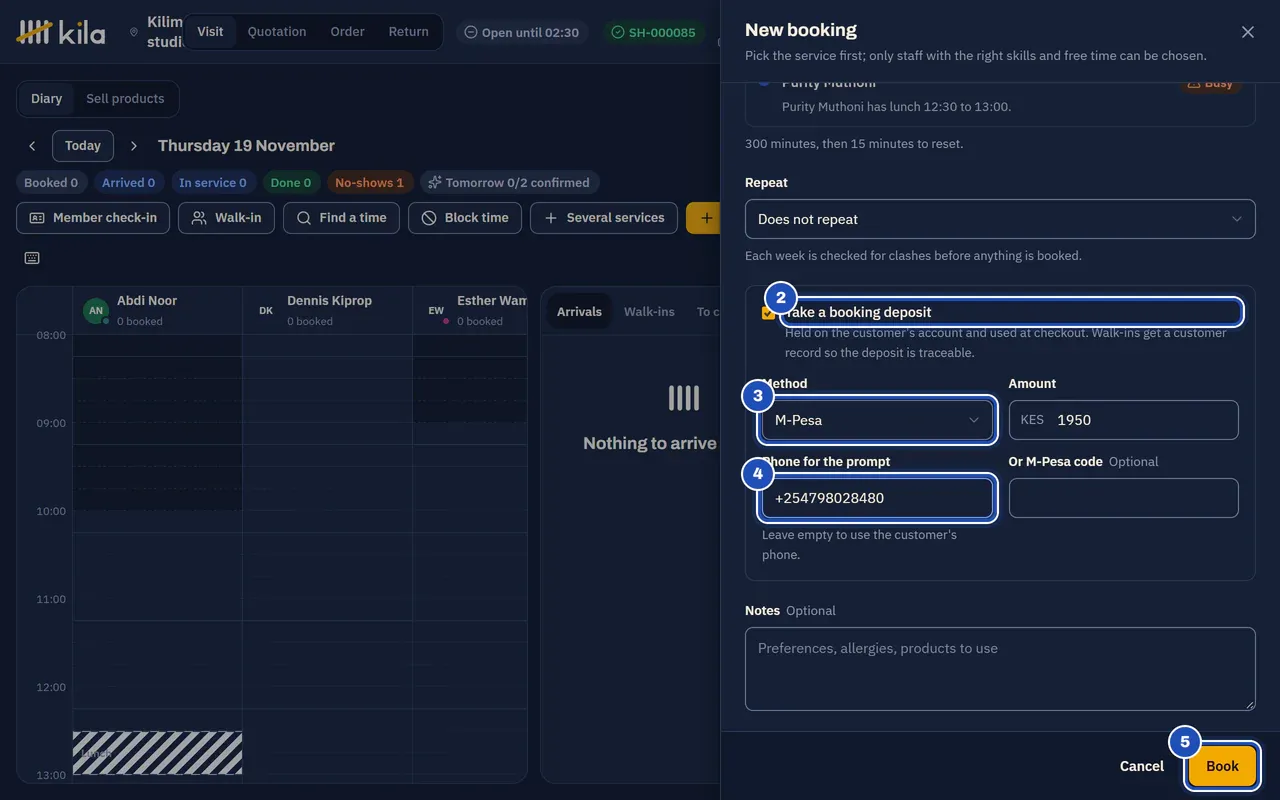
Task: Open the Repeat dropdown showing Does not repeat
Action: (x=1000, y=219)
